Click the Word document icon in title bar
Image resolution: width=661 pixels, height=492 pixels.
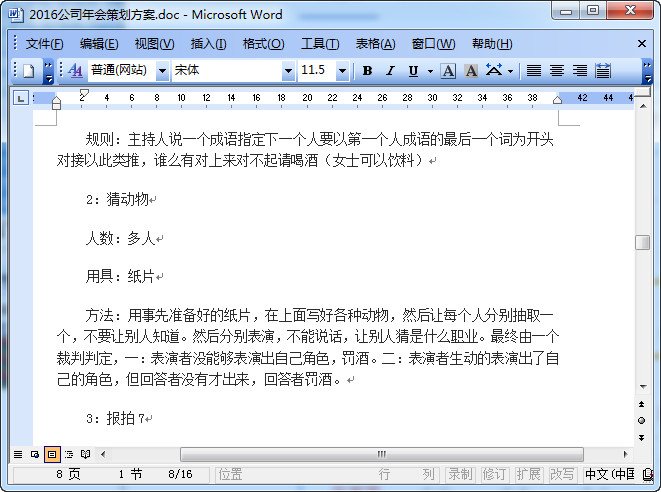(16, 14)
